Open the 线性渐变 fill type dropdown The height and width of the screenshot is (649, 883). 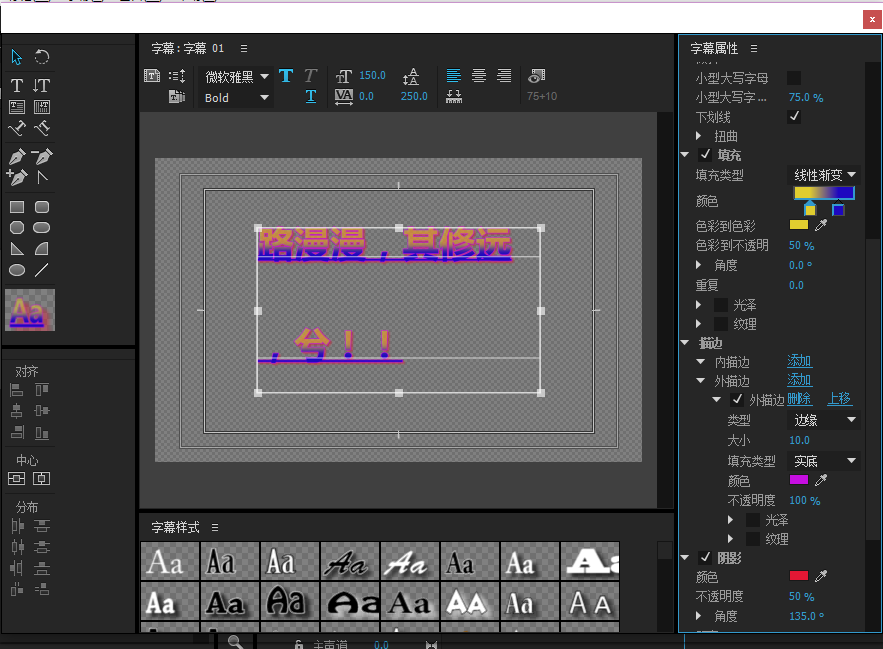(x=824, y=175)
